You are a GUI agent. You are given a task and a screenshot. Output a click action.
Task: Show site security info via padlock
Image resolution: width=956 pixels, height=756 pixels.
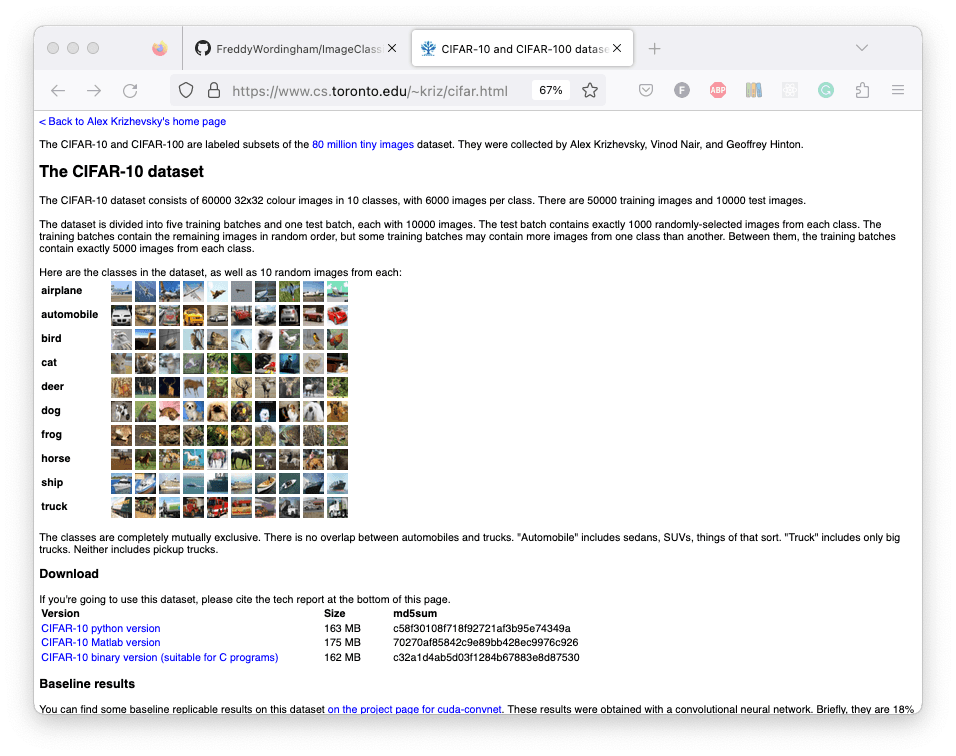(214, 91)
